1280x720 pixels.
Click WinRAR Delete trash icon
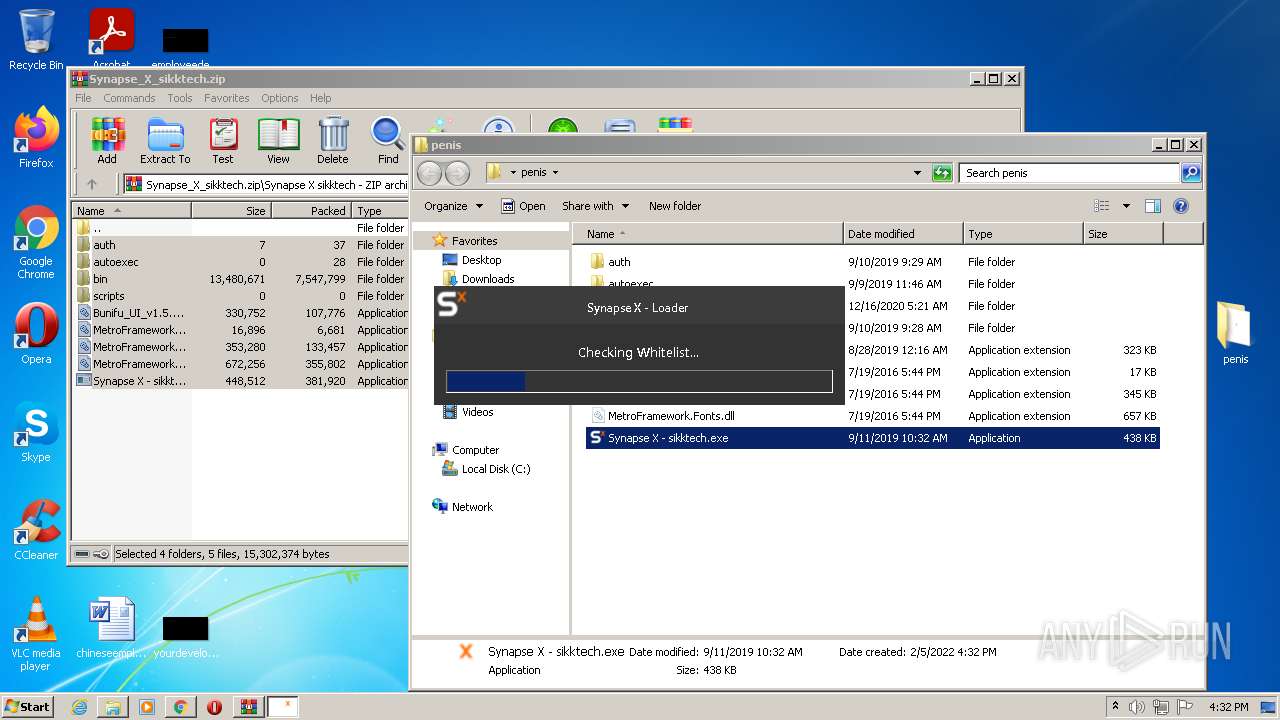pyautogui.click(x=333, y=139)
